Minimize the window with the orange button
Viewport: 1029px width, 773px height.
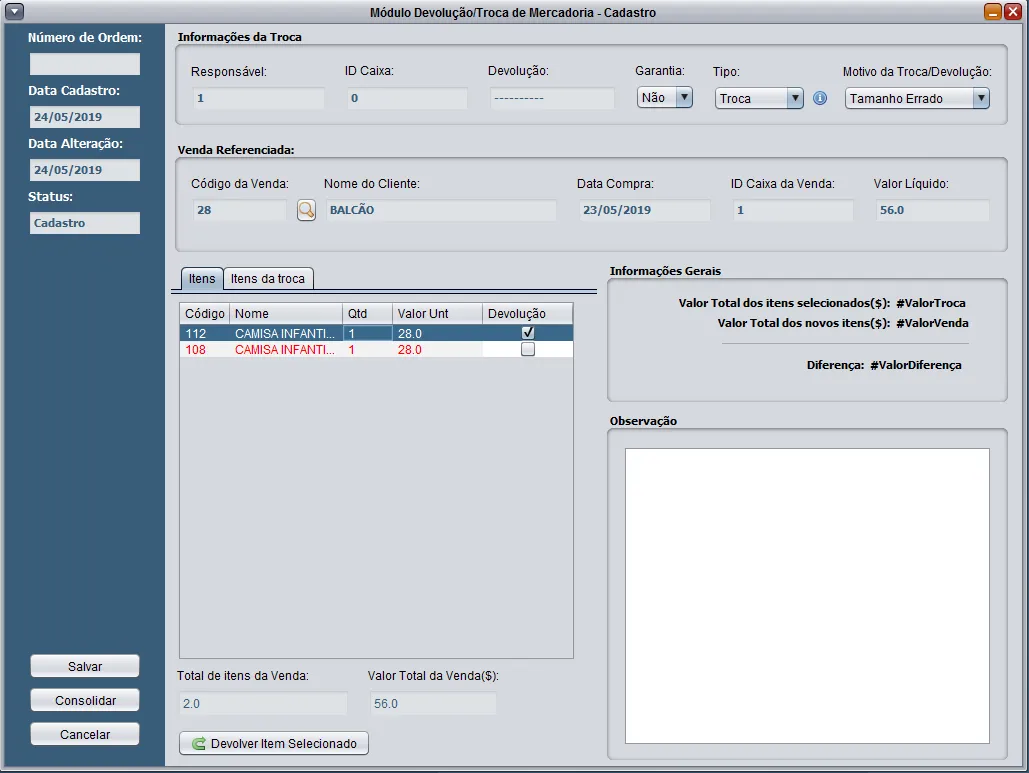tap(993, 11)
